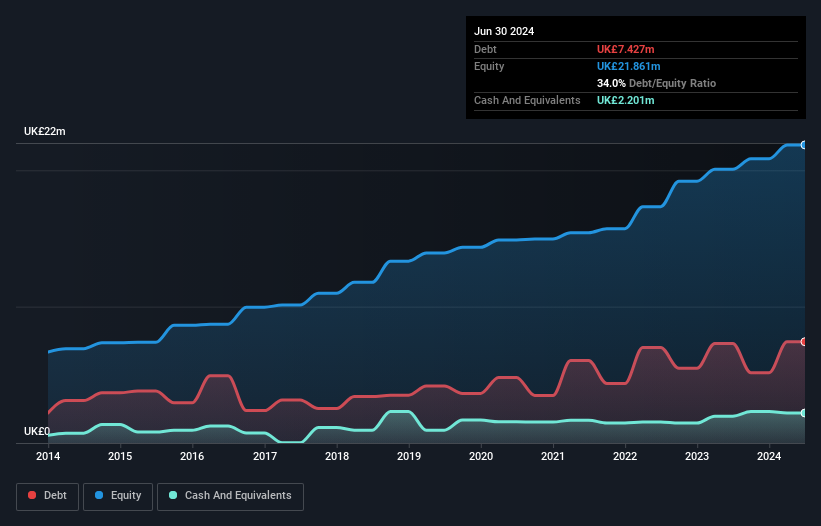Click the Debt row label in tooltip
This screenshot has height=526, width=821.
485,49
